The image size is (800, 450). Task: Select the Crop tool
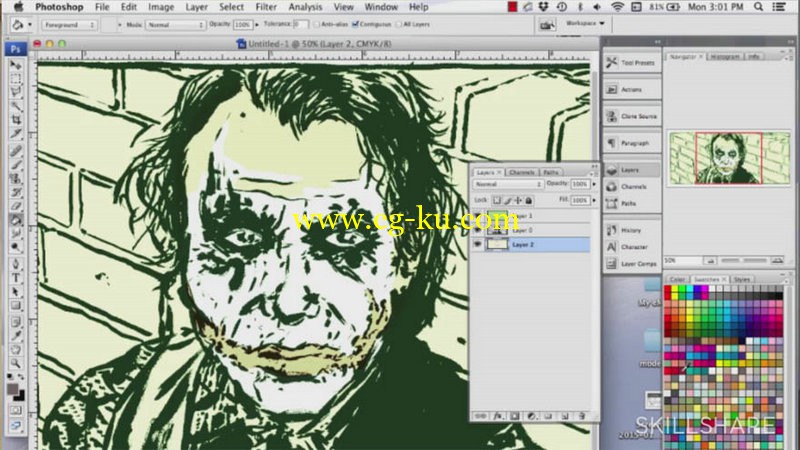tap(16, 119)
